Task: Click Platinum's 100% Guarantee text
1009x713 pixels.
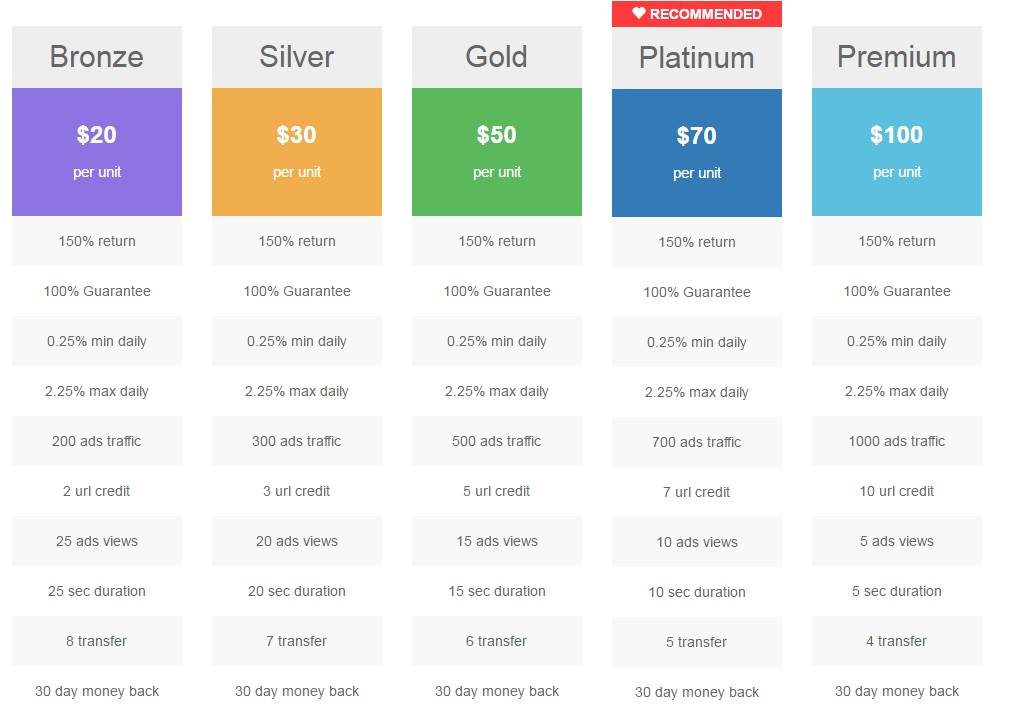Action: pos(697,292)
